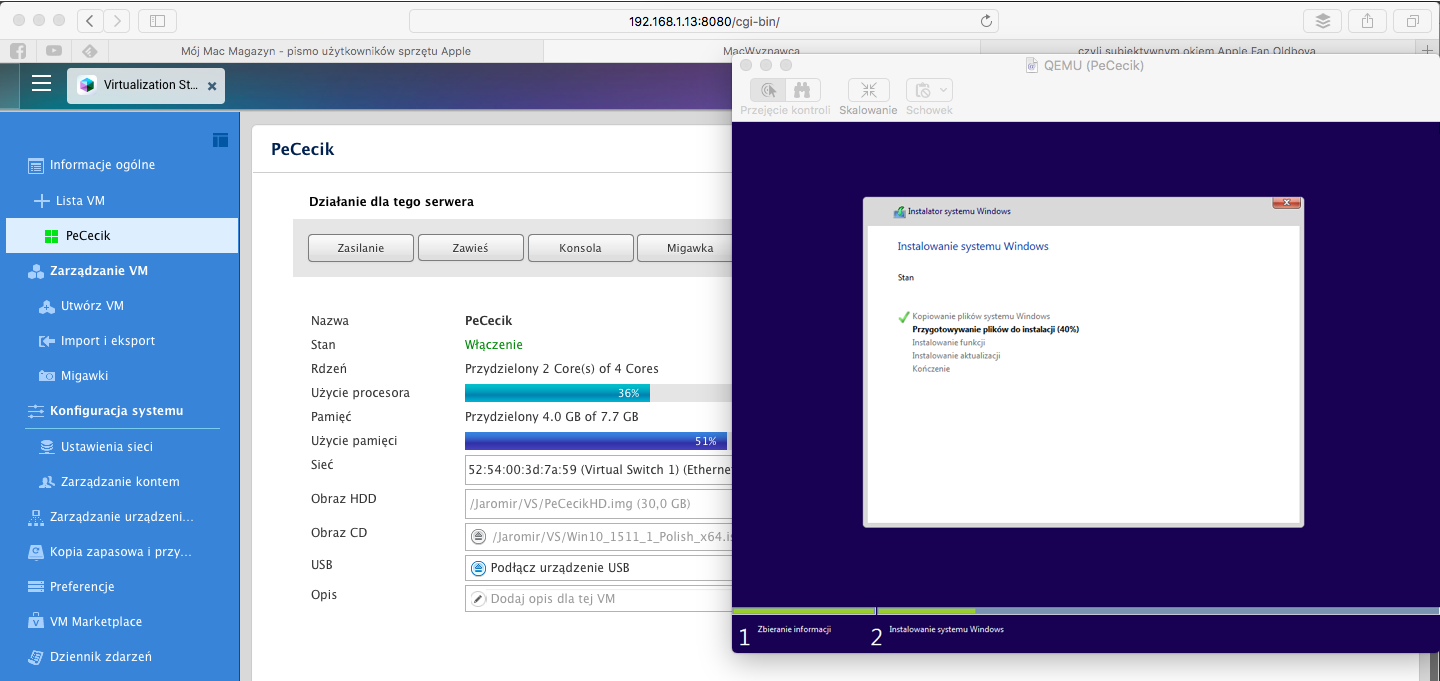Click the Użycie procesora 36% progress bar
Image resolution: width=1440 pixels, height=681 pixels.
coord(598,393)
